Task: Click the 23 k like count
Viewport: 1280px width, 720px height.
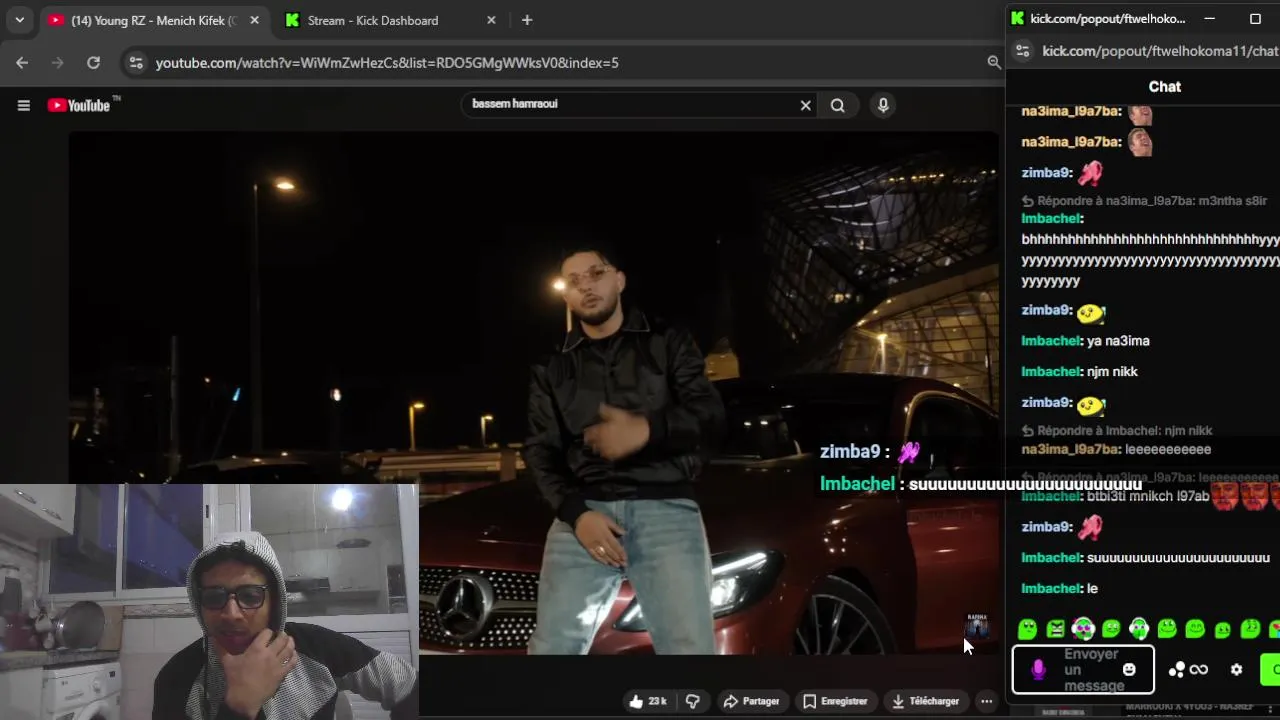Action: pos(657,701)
